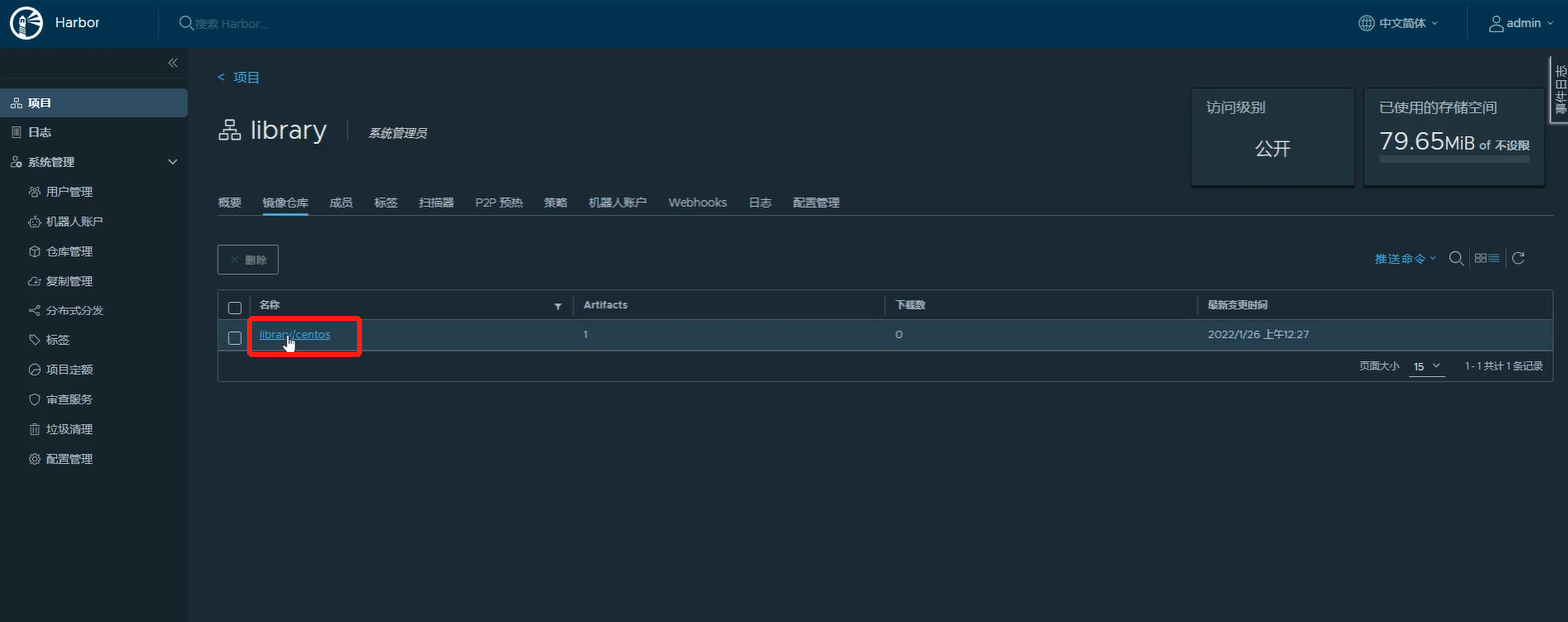The height and width of the screenshot is (622, 1568).
Task: Click the sidebar 日志 list icon
Action: click(16, 132)
